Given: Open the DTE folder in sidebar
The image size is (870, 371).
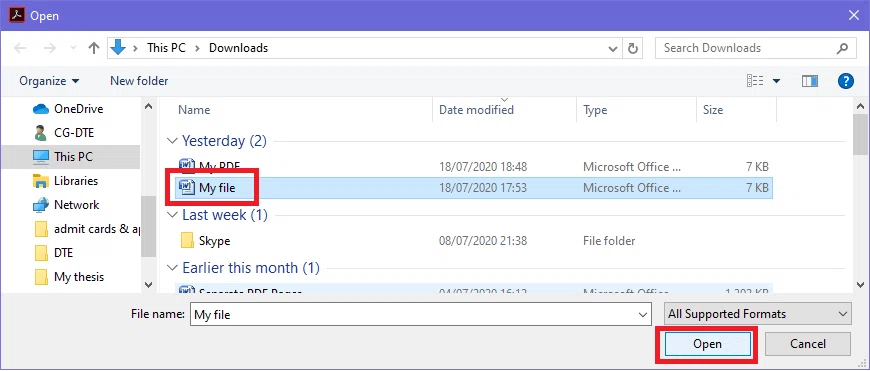Looking at the screenshot, I should click(63, 253).
